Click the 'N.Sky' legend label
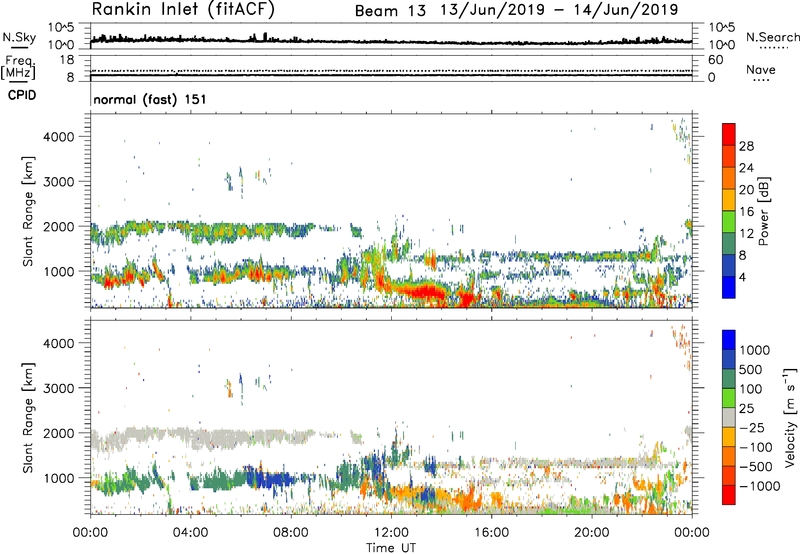 19,37
